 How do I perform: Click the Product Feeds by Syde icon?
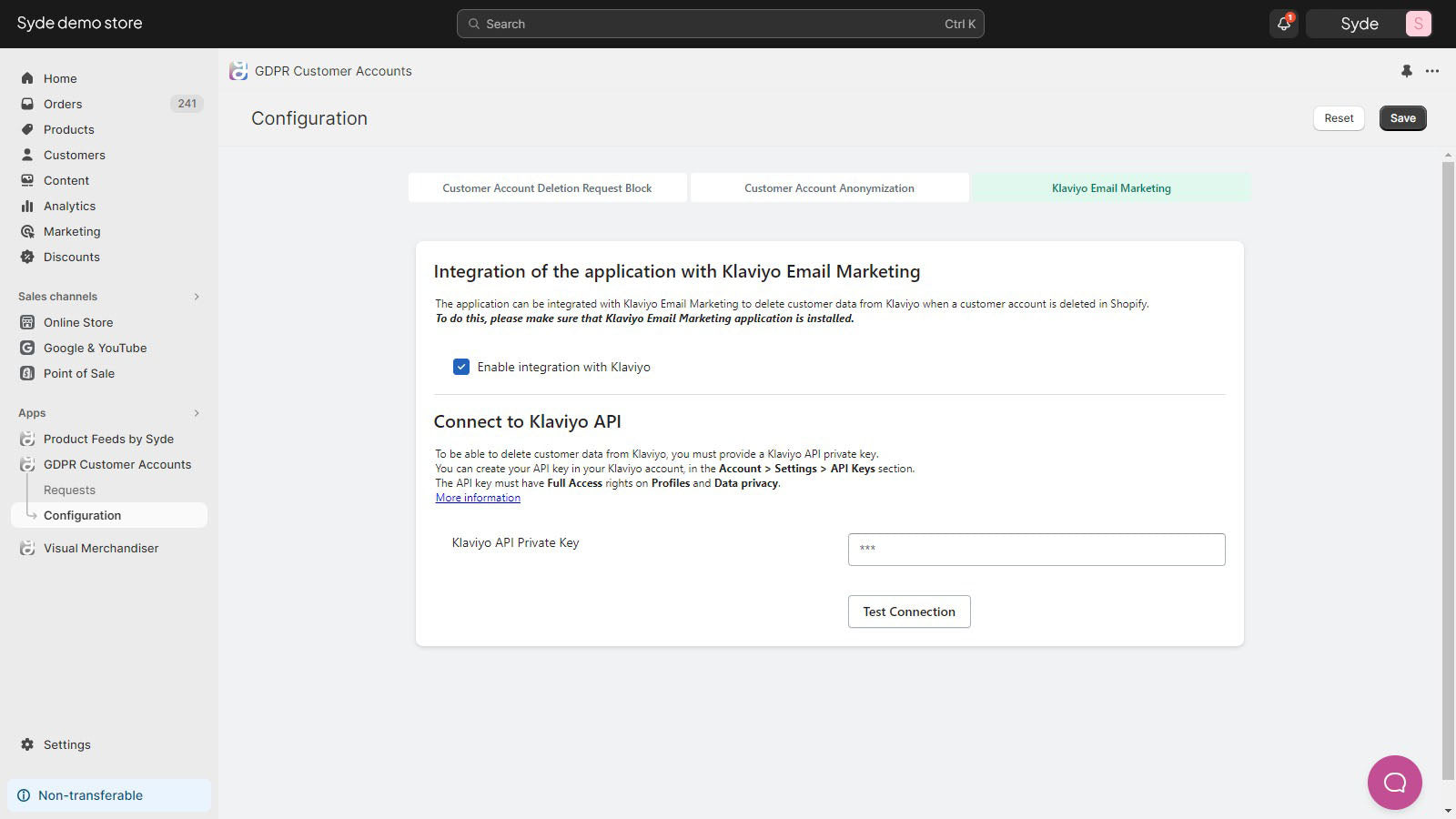(x=27, y=439)
